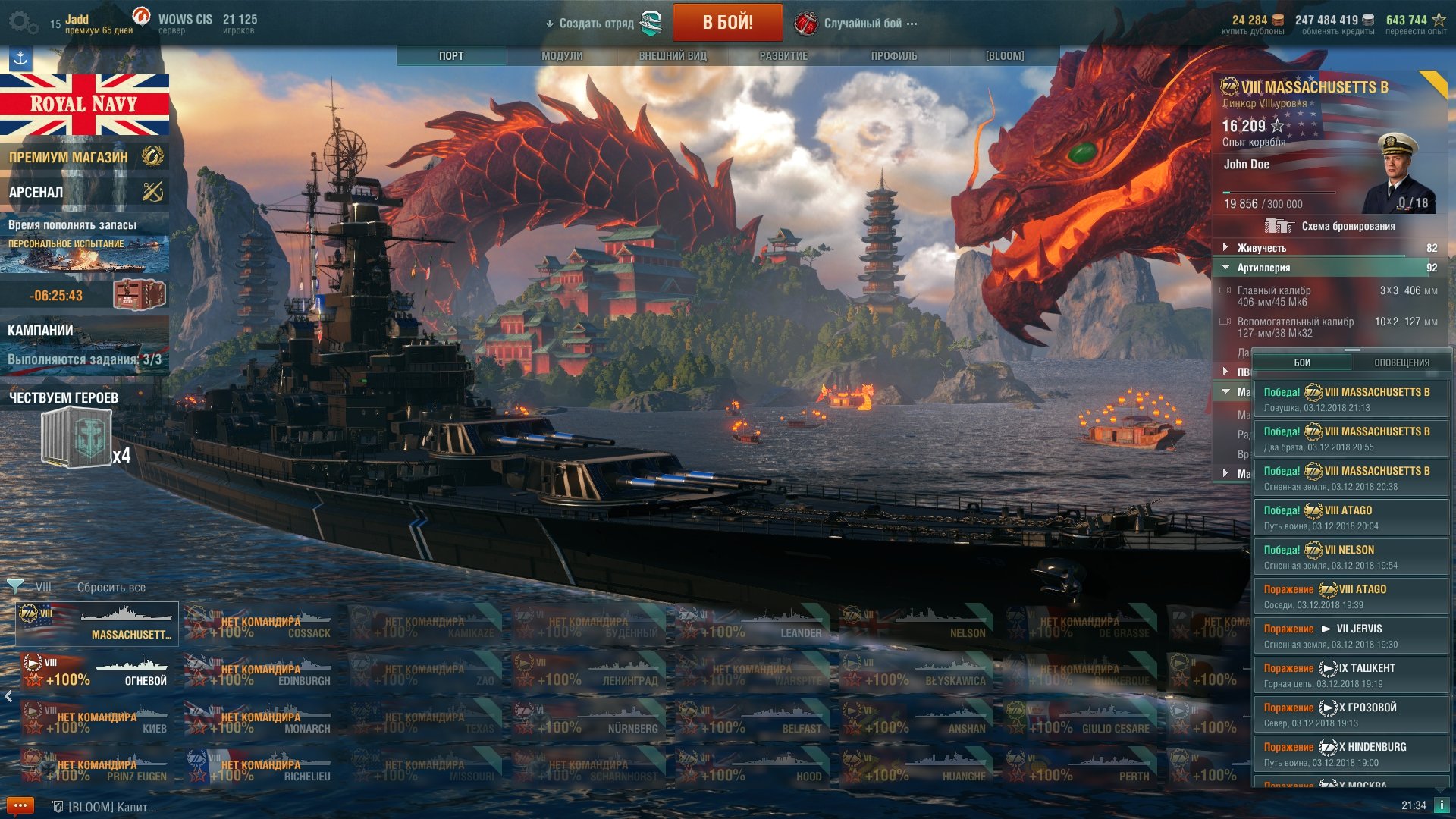Switch to the МОДУЛИ tab
Screen dimensions: 1456x819
(x=562, y=56)
